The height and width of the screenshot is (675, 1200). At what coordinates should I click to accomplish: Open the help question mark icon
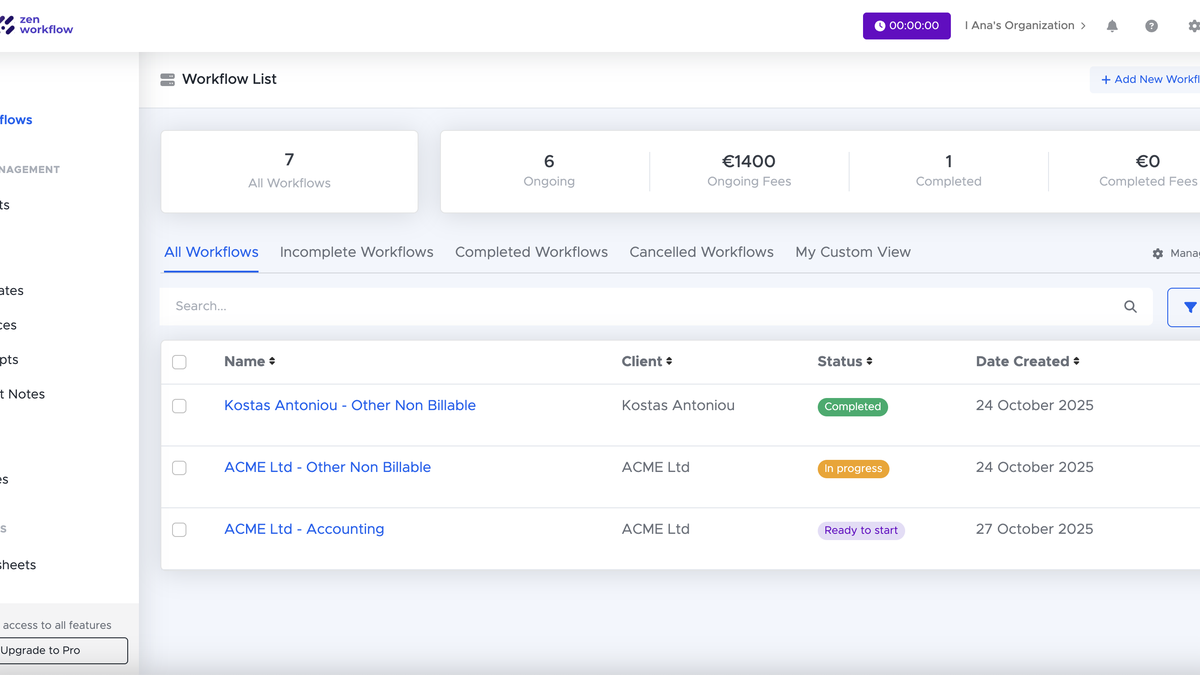click(x=1151, y=26)
